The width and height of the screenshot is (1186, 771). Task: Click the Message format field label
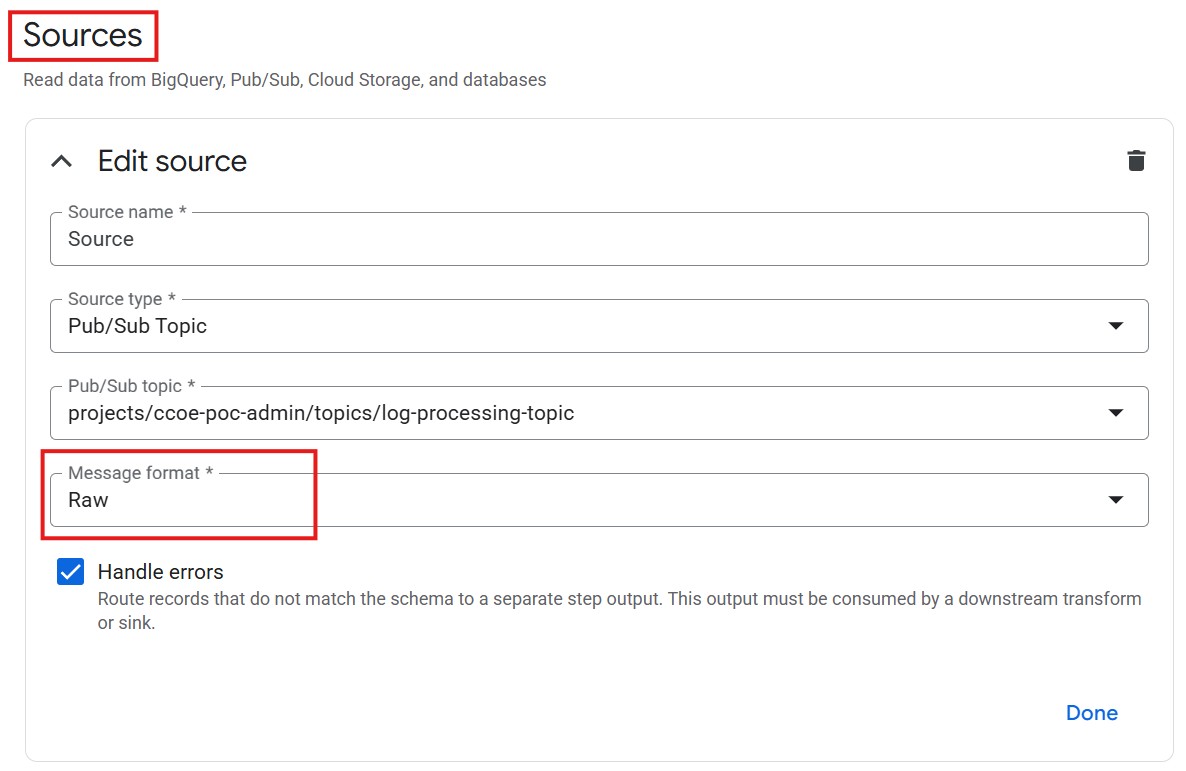point(140,473)
